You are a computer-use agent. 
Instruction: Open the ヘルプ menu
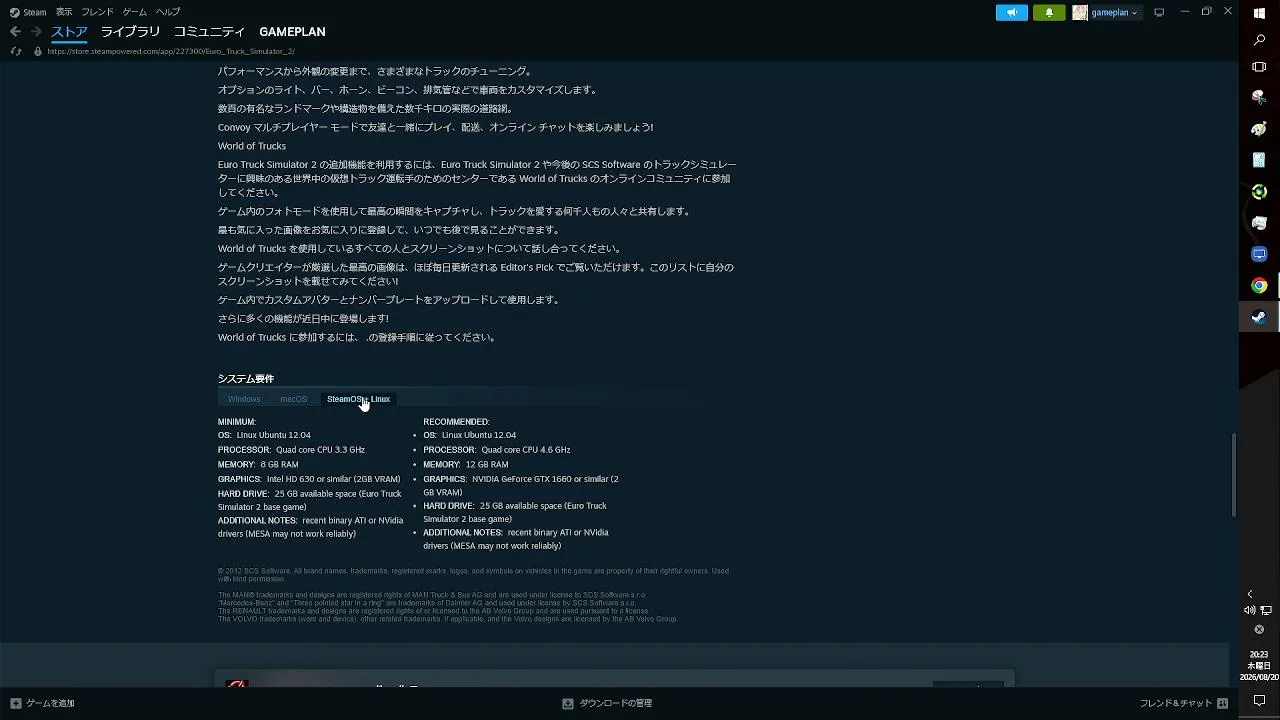[168, 12]
